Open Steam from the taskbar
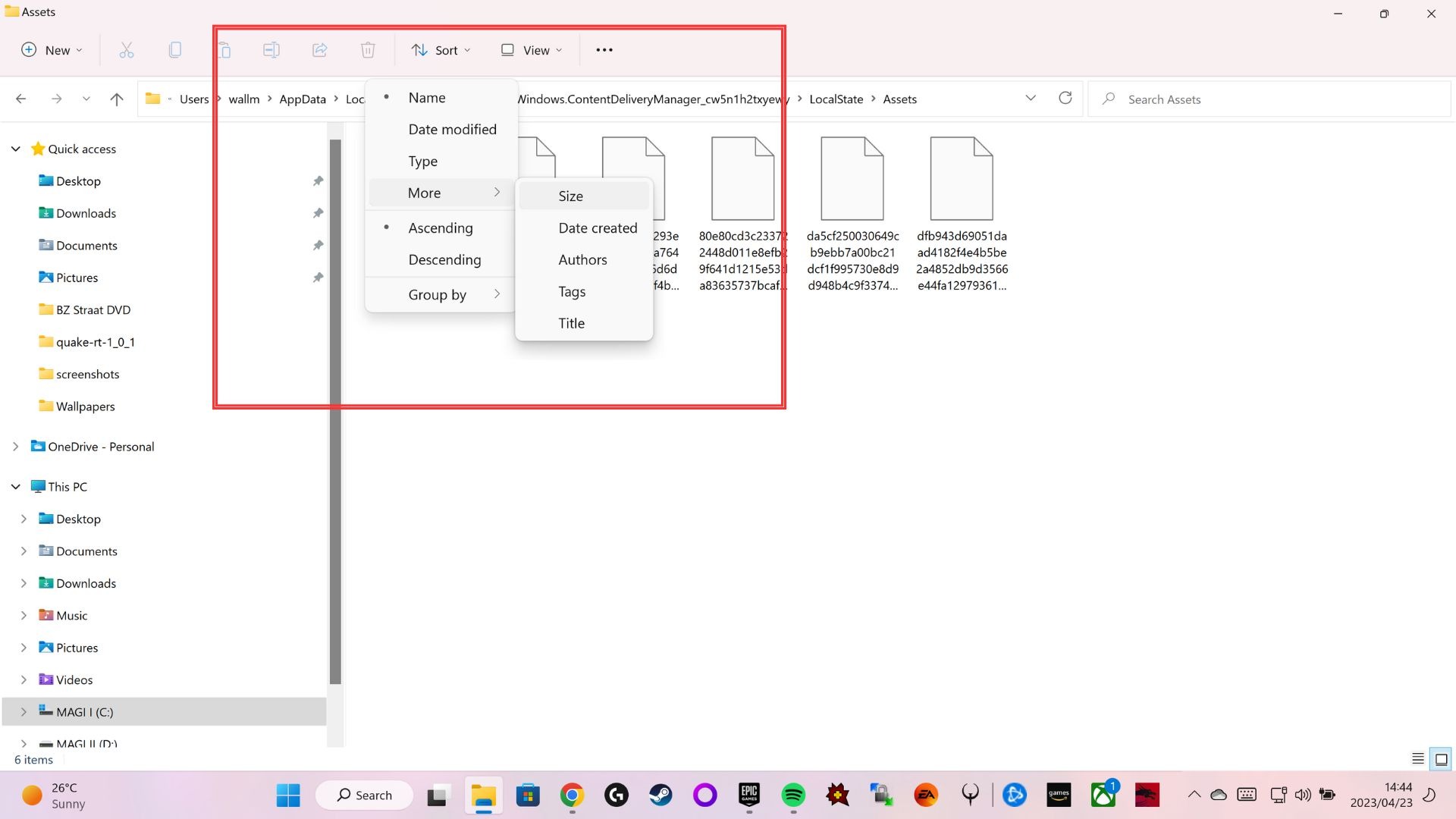The image size is (1456, 819). (661, 795)
